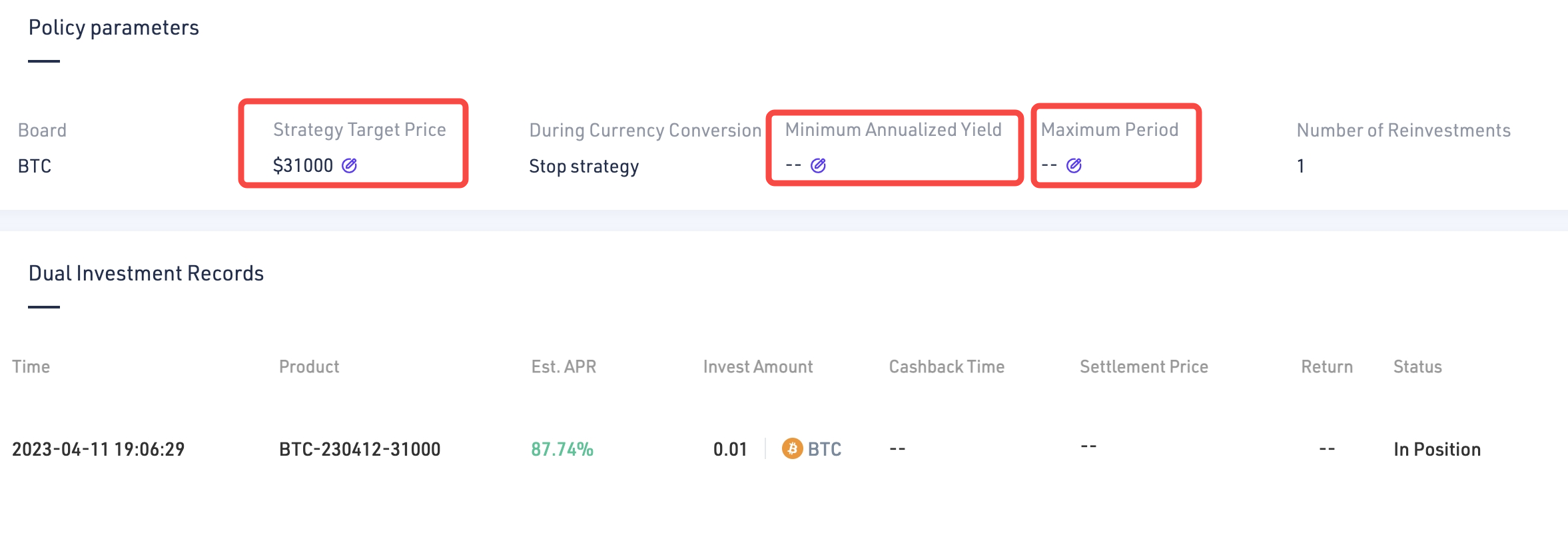1568x545 pixels.
Task: Click the 2023-04-11 19:06:29 record timestamp
Action: (x=98, y=449)
